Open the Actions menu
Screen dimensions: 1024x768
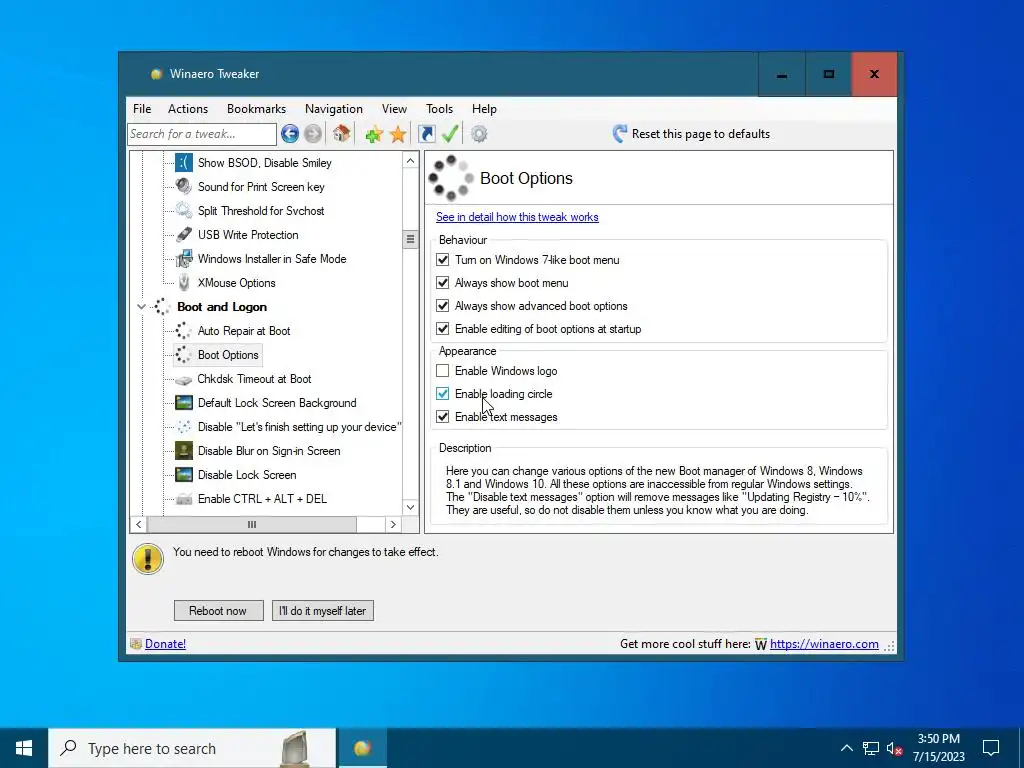point(188,108)
